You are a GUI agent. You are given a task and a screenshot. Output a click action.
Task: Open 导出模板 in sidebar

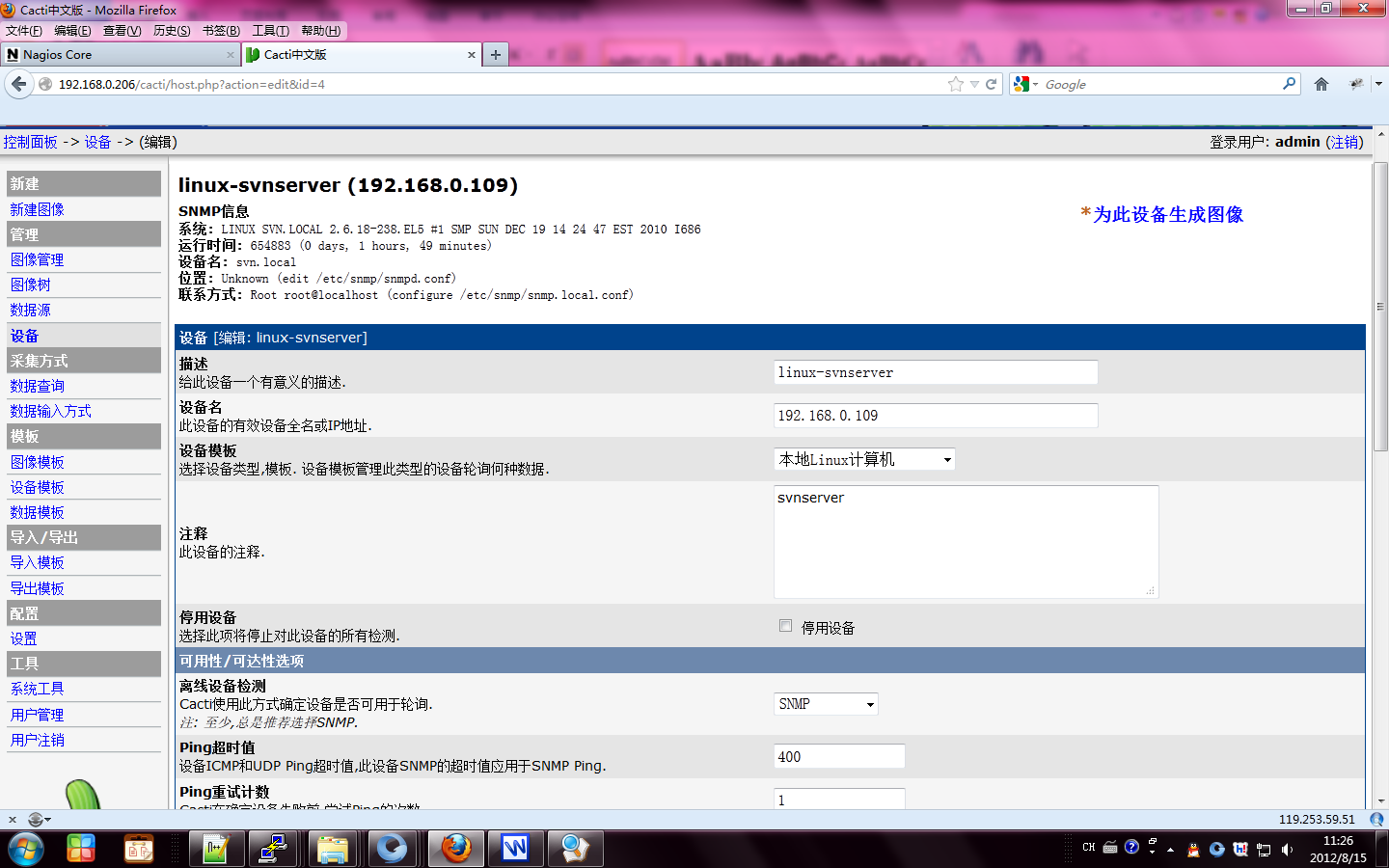37,588
